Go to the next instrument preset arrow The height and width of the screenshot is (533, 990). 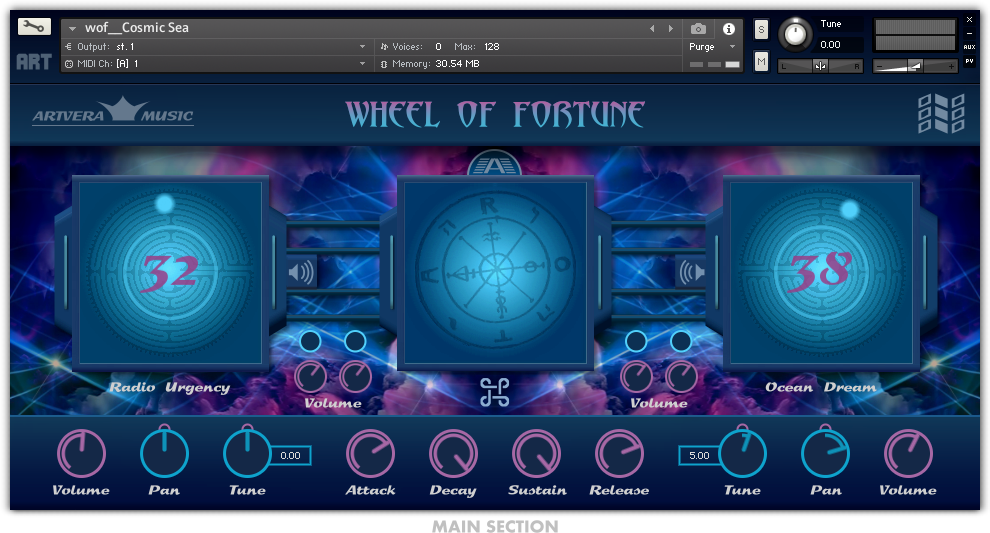(670, 29)
